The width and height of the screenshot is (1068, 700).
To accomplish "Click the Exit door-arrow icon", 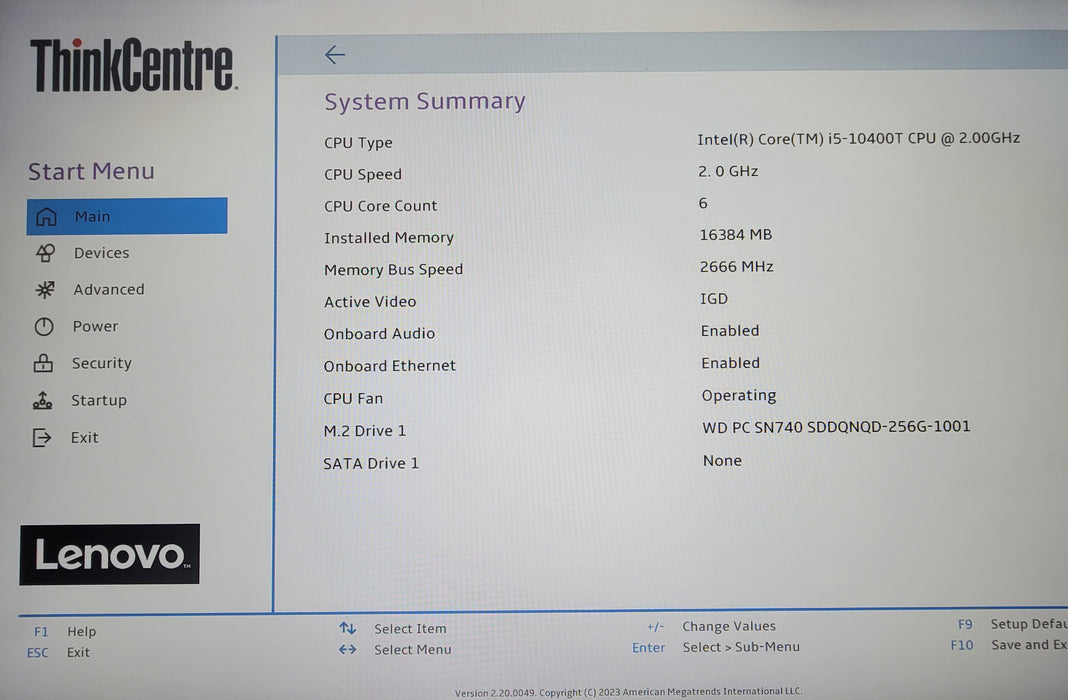I will [x=42, y=437].
